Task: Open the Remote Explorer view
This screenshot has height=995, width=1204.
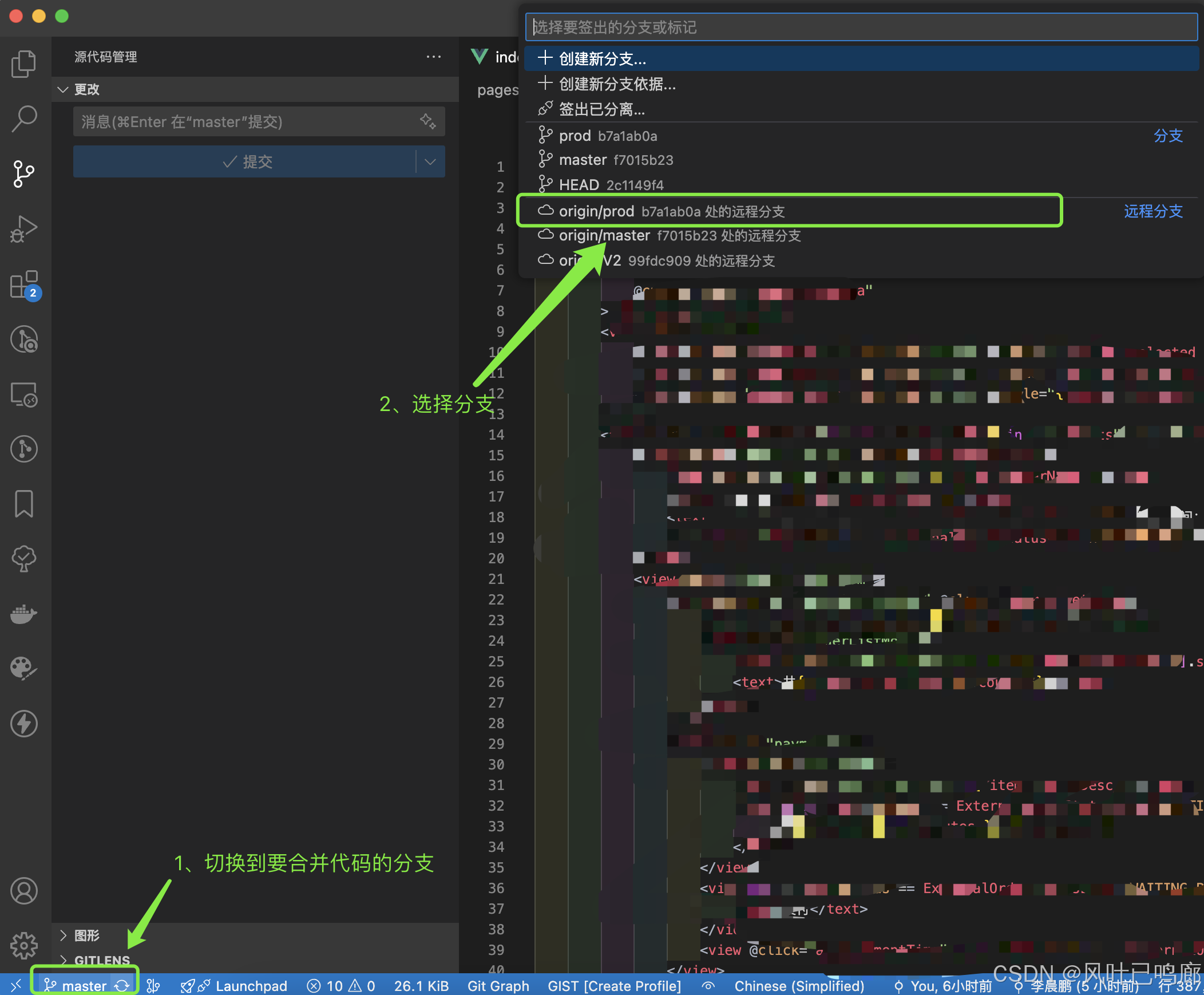Action: click(23, 394)
